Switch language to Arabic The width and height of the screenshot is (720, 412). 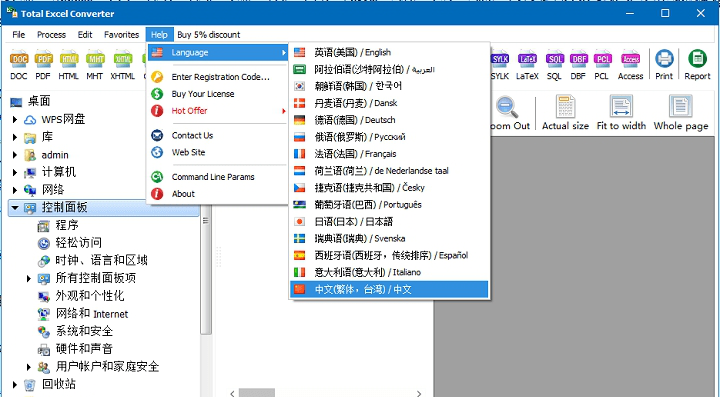pos(389,69)
